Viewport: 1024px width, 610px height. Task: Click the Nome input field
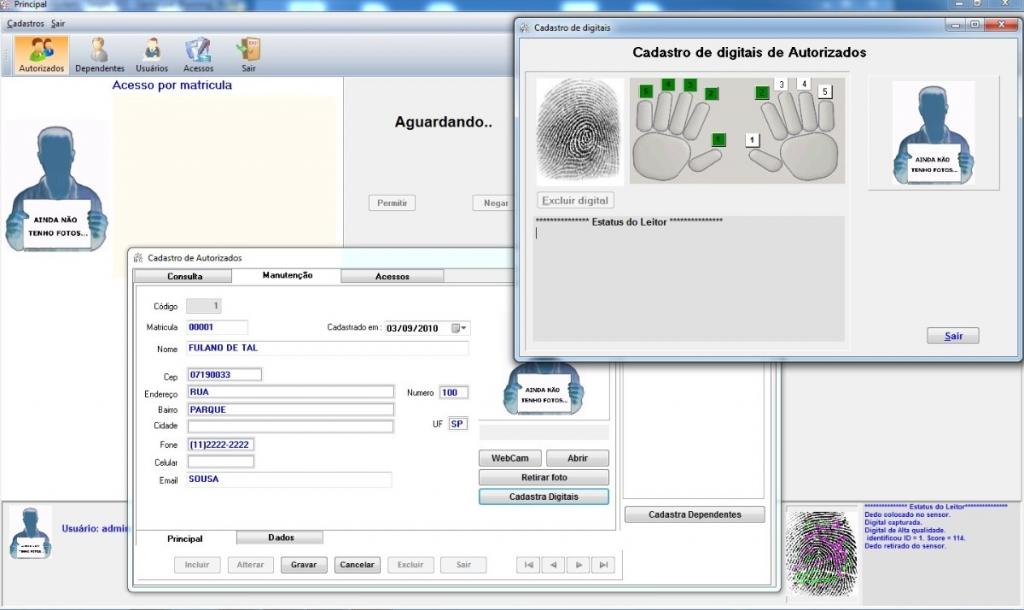tap(327, 349)
